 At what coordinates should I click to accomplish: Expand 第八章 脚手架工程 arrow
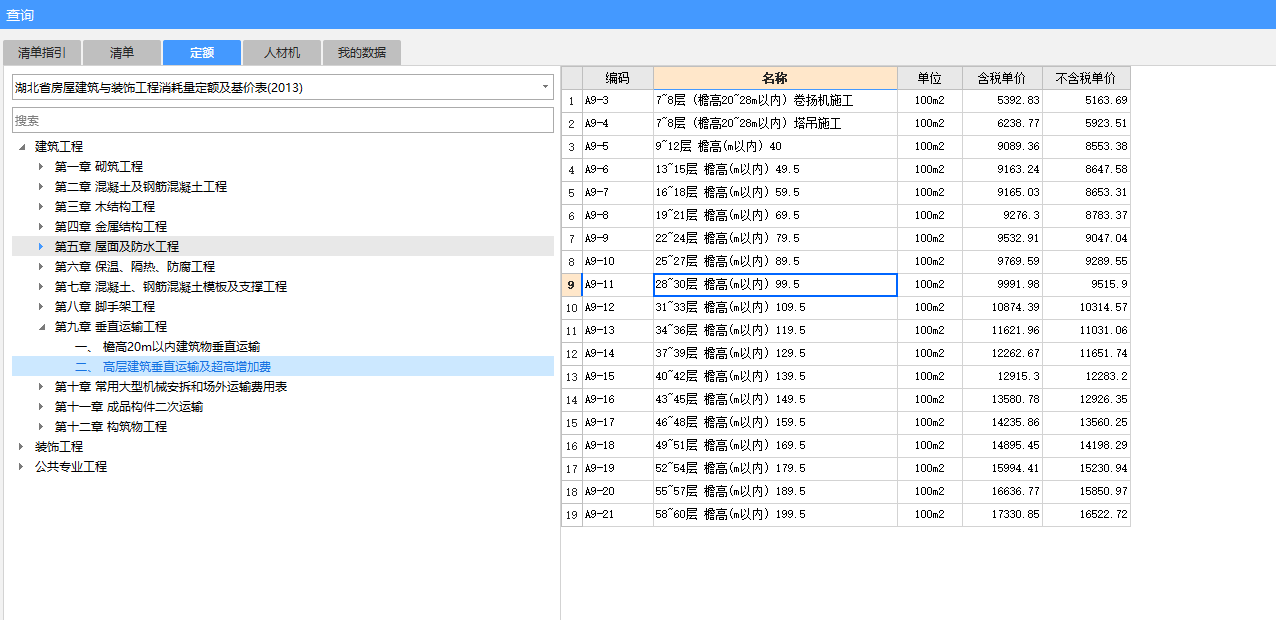pyautogui.click(x=41, y=307)
